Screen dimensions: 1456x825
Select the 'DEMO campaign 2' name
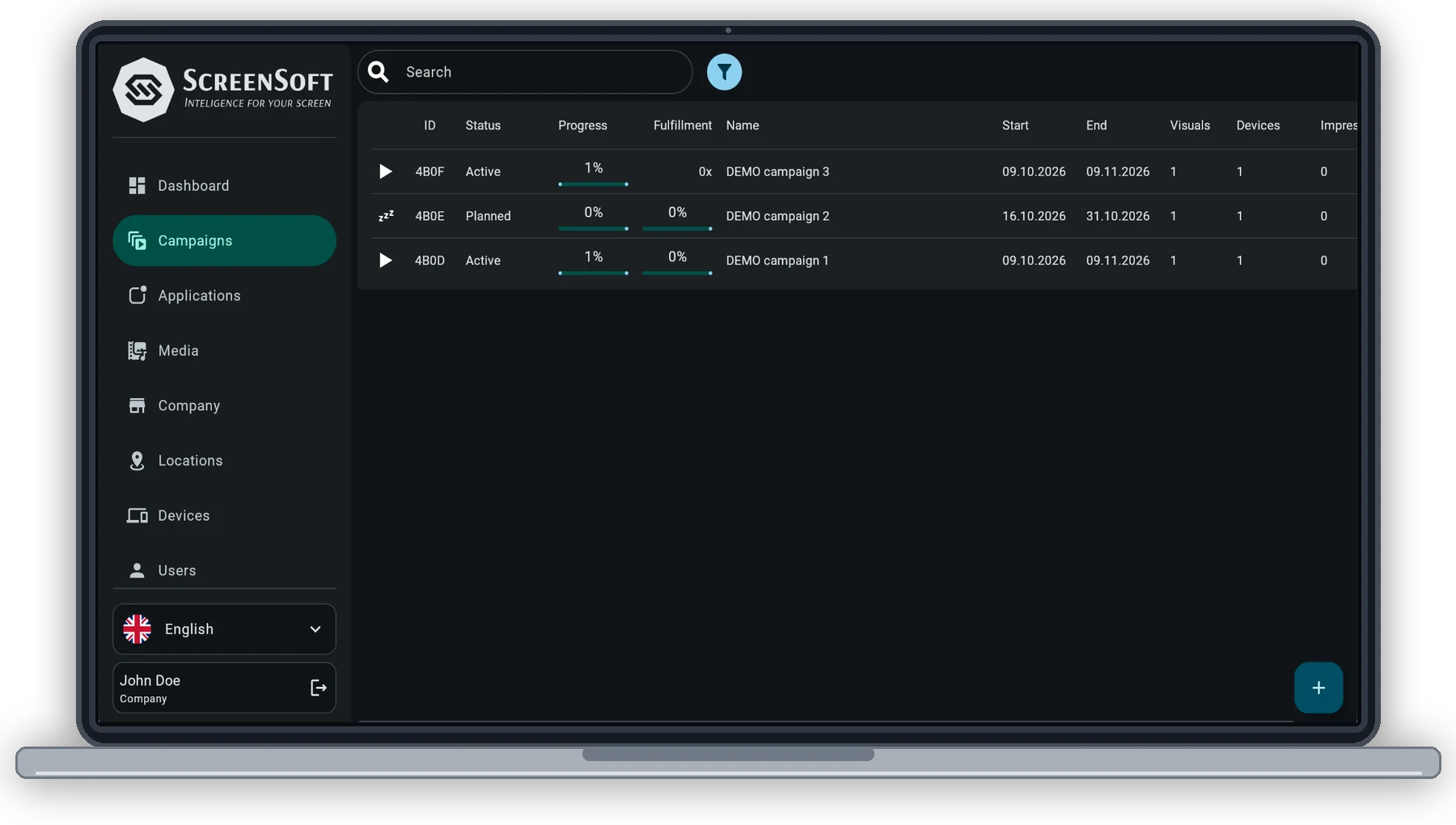click(777, 216)
